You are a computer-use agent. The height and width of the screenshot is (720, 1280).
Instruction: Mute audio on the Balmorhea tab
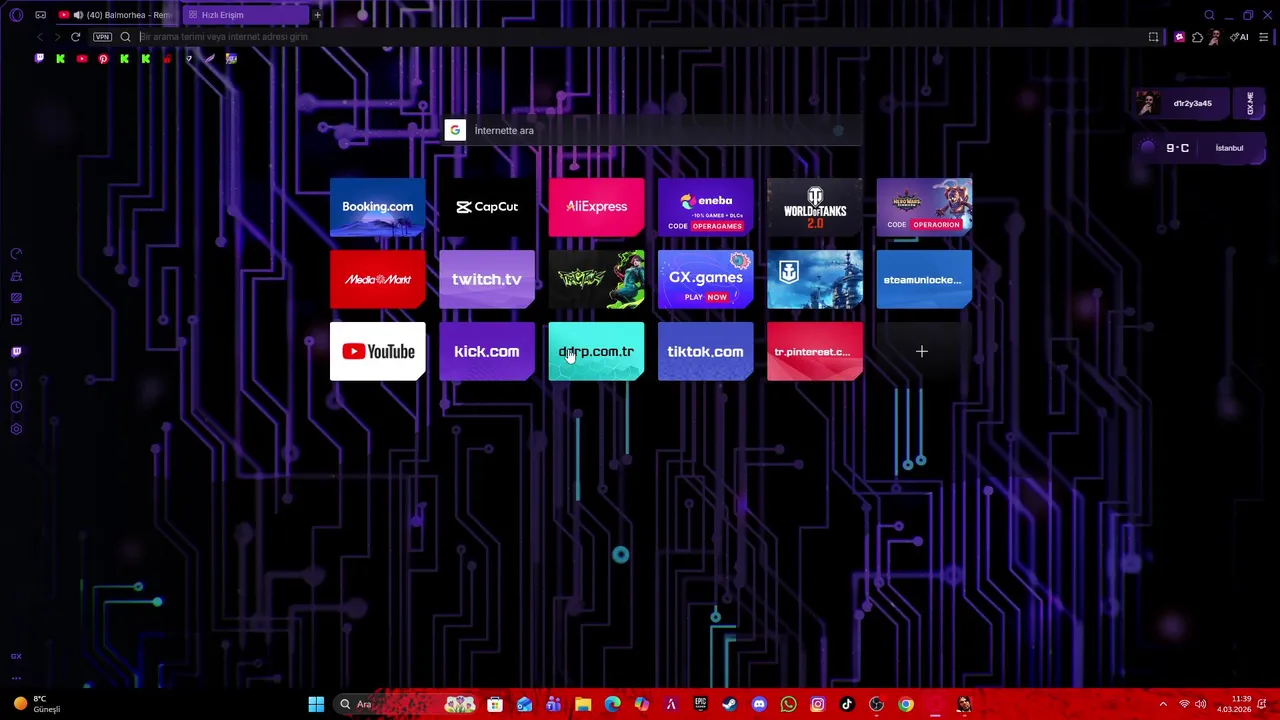click(x=78, y=15)
